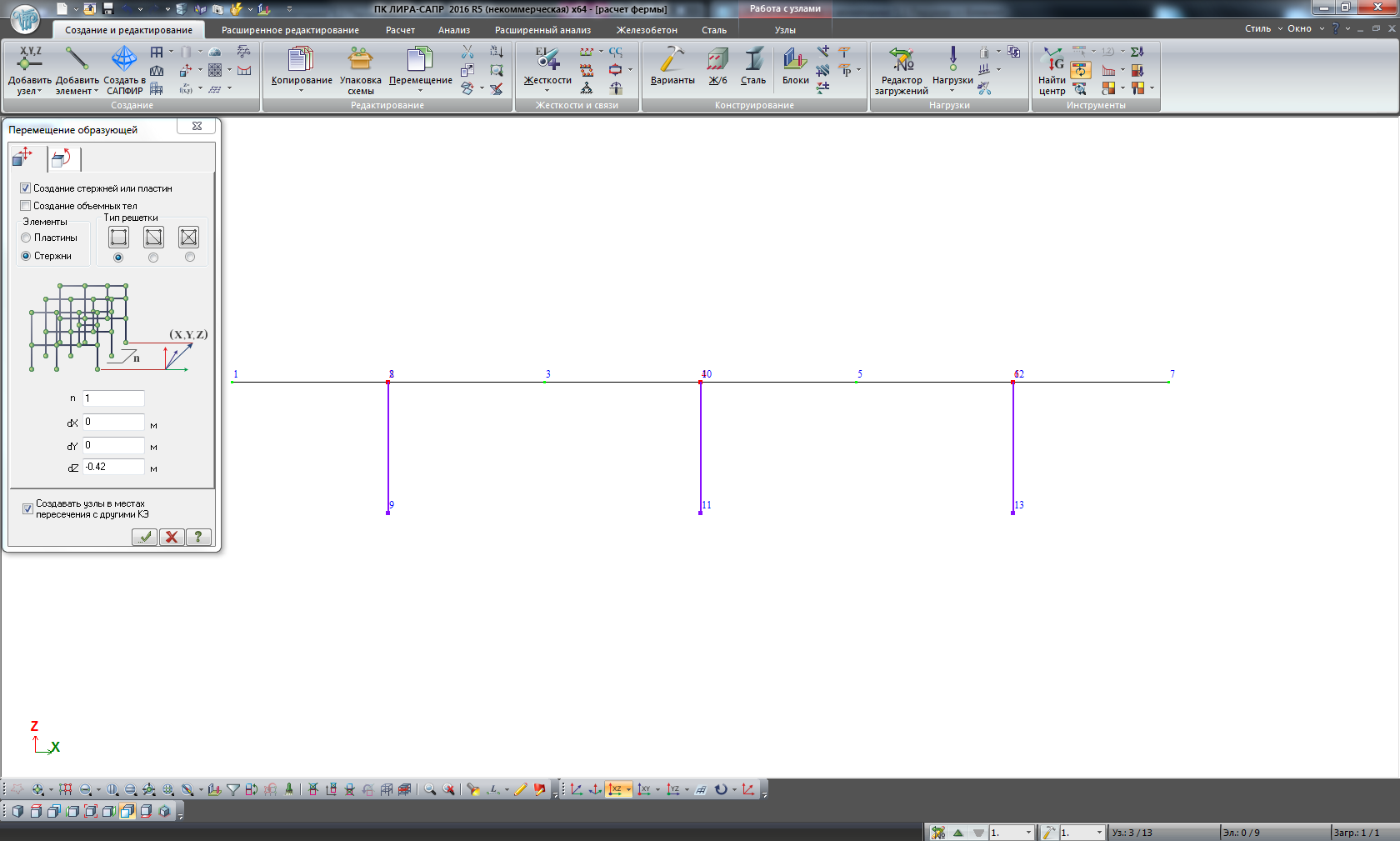
Task: Expand the Добавить элемент dropdown arrow
Action: (x=96, y=92)
